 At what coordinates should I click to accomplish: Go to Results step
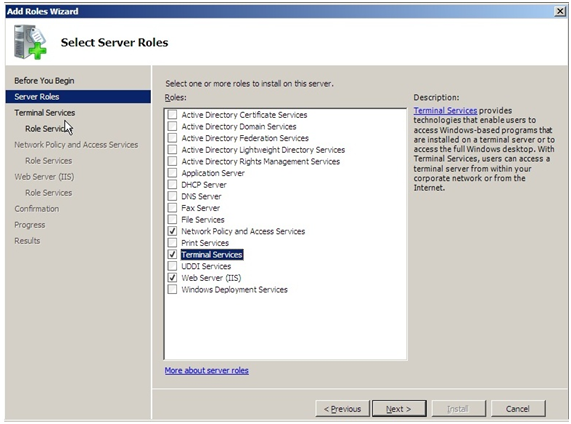(27, 241)
